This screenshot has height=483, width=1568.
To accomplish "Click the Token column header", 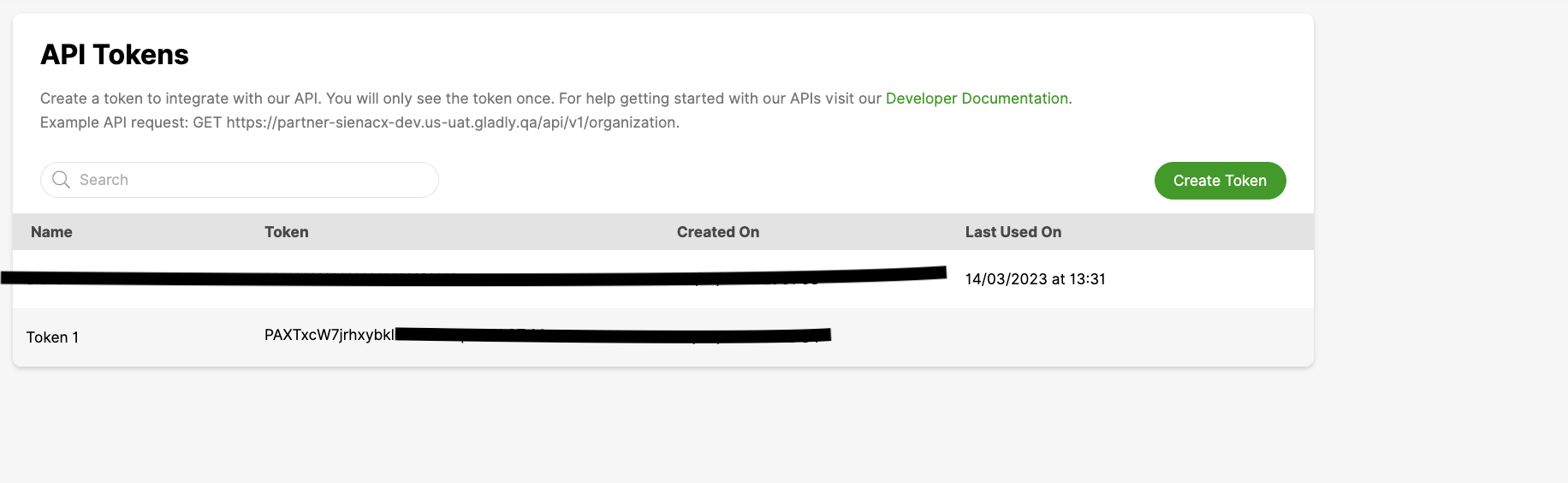I will [x=287, y=232].
